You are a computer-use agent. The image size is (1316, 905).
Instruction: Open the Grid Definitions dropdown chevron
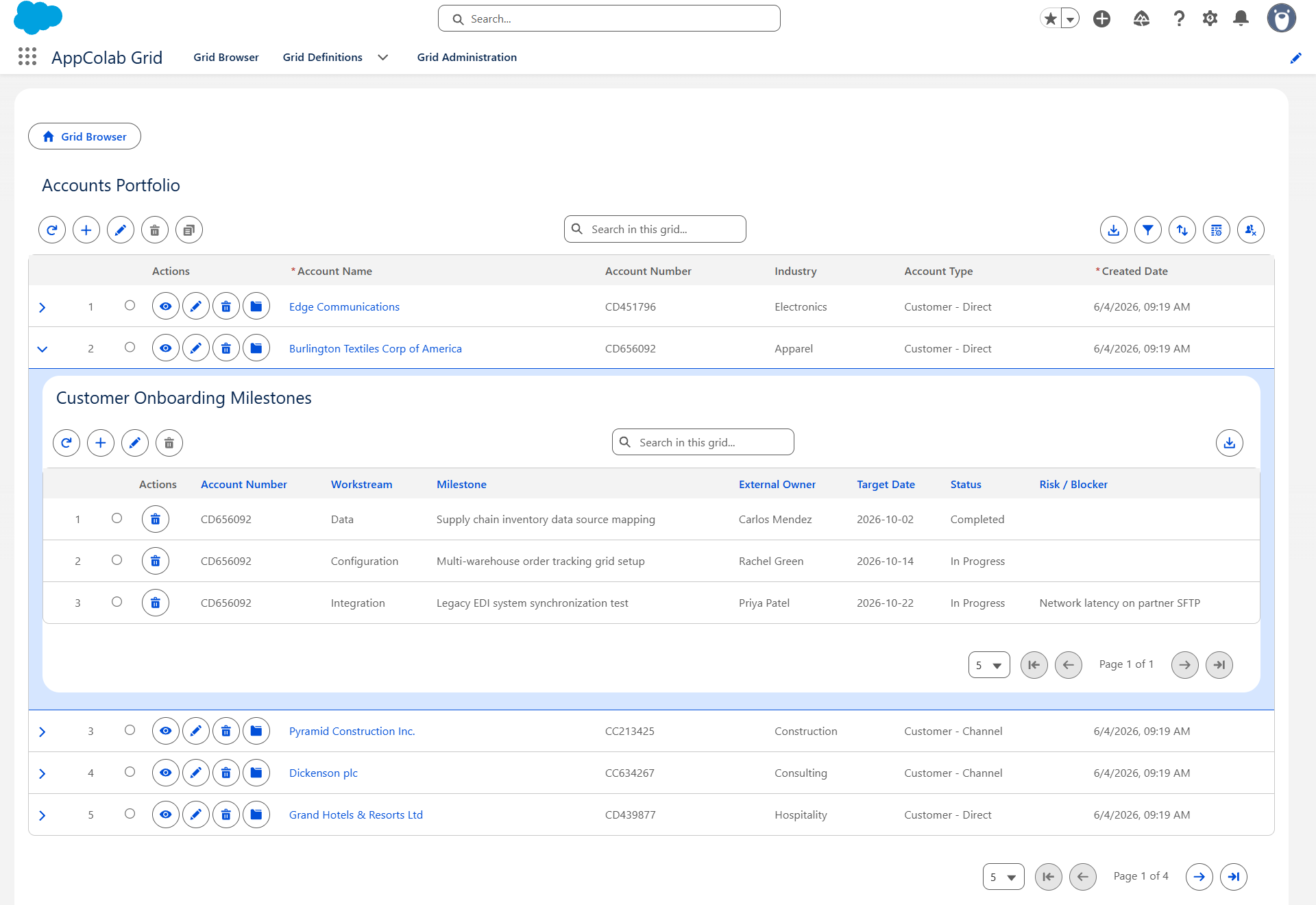coord(383,58)
